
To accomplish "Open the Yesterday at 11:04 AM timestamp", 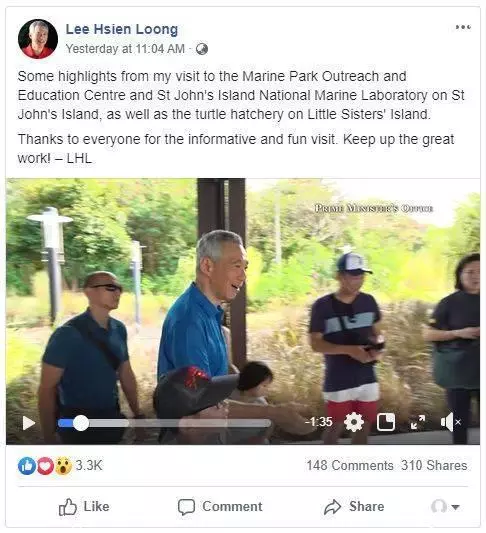I will [125, 49].
